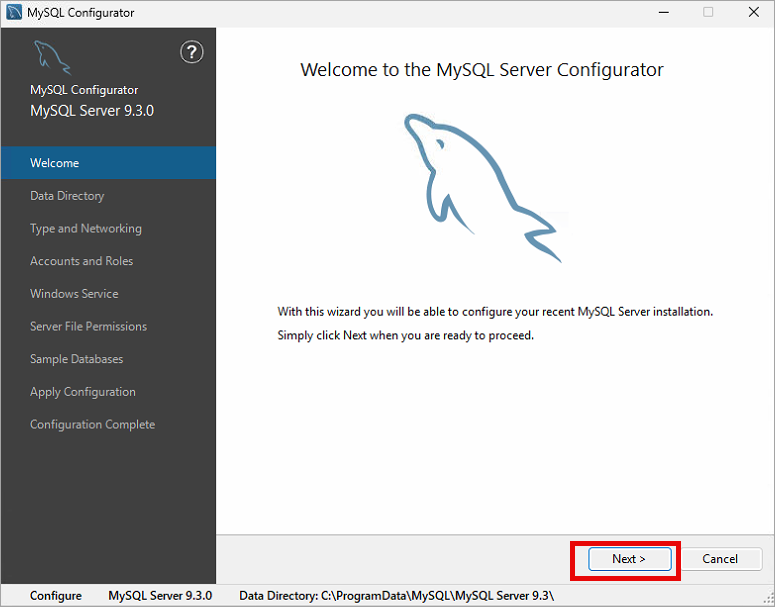Click the MySQL Configurator sidebar label

(84, 90)
